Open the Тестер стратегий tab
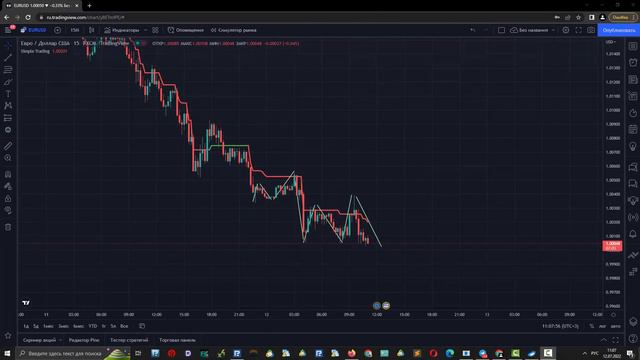The width and height of the screenshot is (640, 360). coord(129,340)
